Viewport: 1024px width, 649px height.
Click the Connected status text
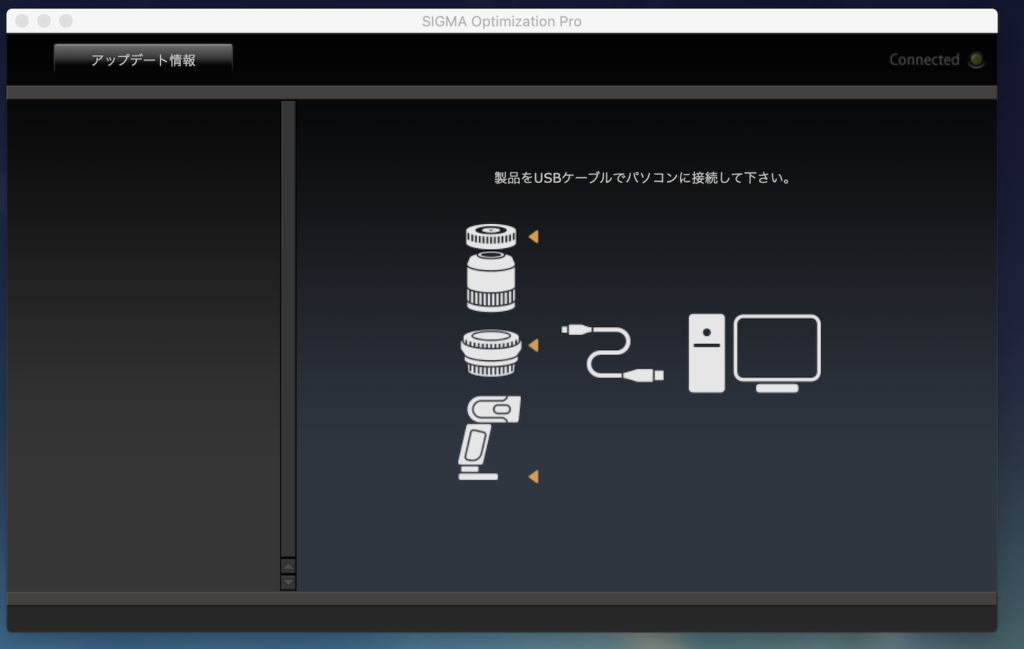click(x=924, y=60)
